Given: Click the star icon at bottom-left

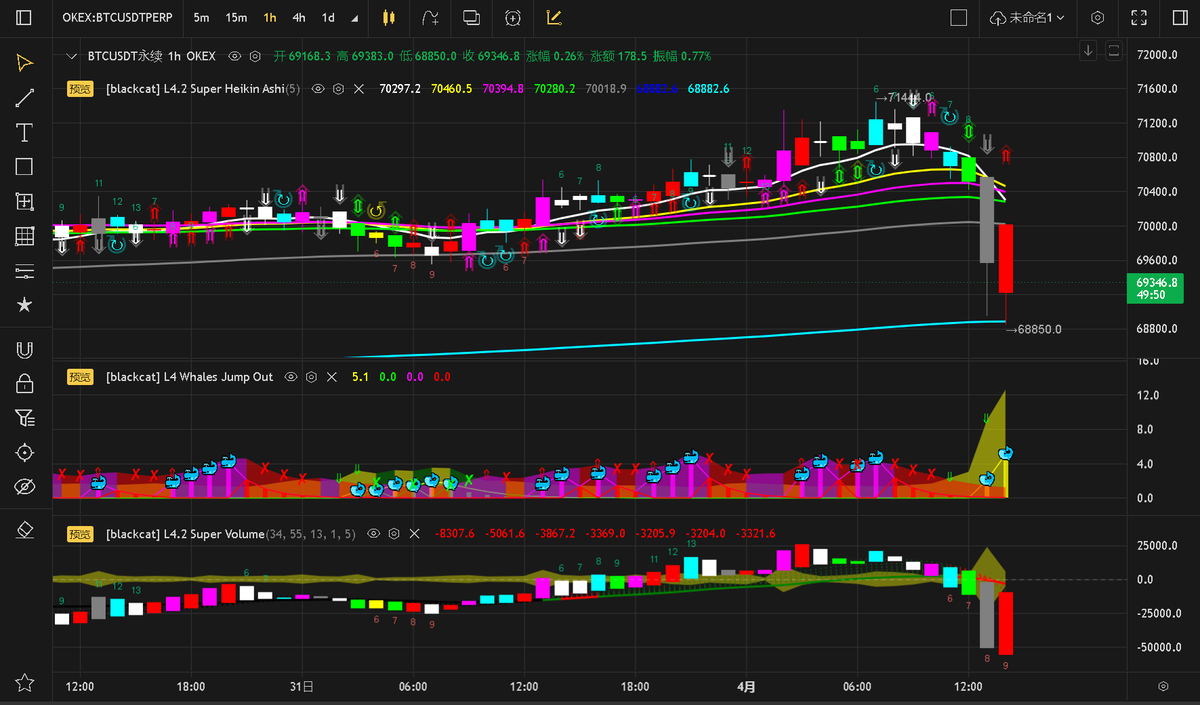Looking at the screenshot, I should (x=25, y=683).
